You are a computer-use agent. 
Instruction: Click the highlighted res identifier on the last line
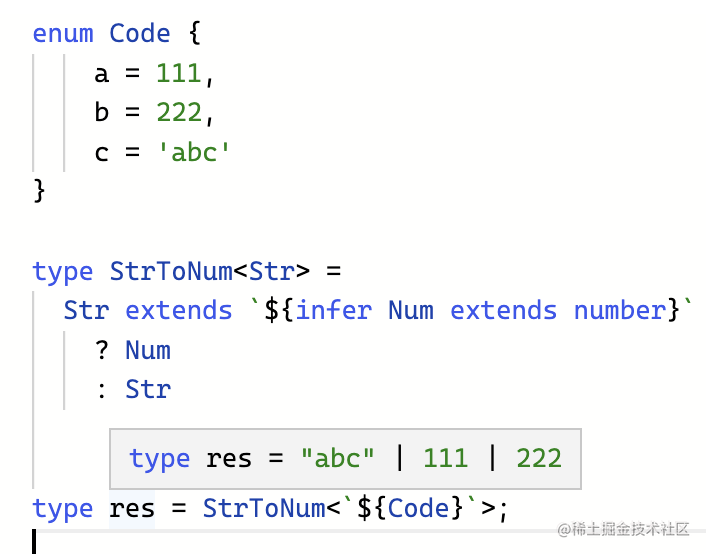(x=132, y=509)
